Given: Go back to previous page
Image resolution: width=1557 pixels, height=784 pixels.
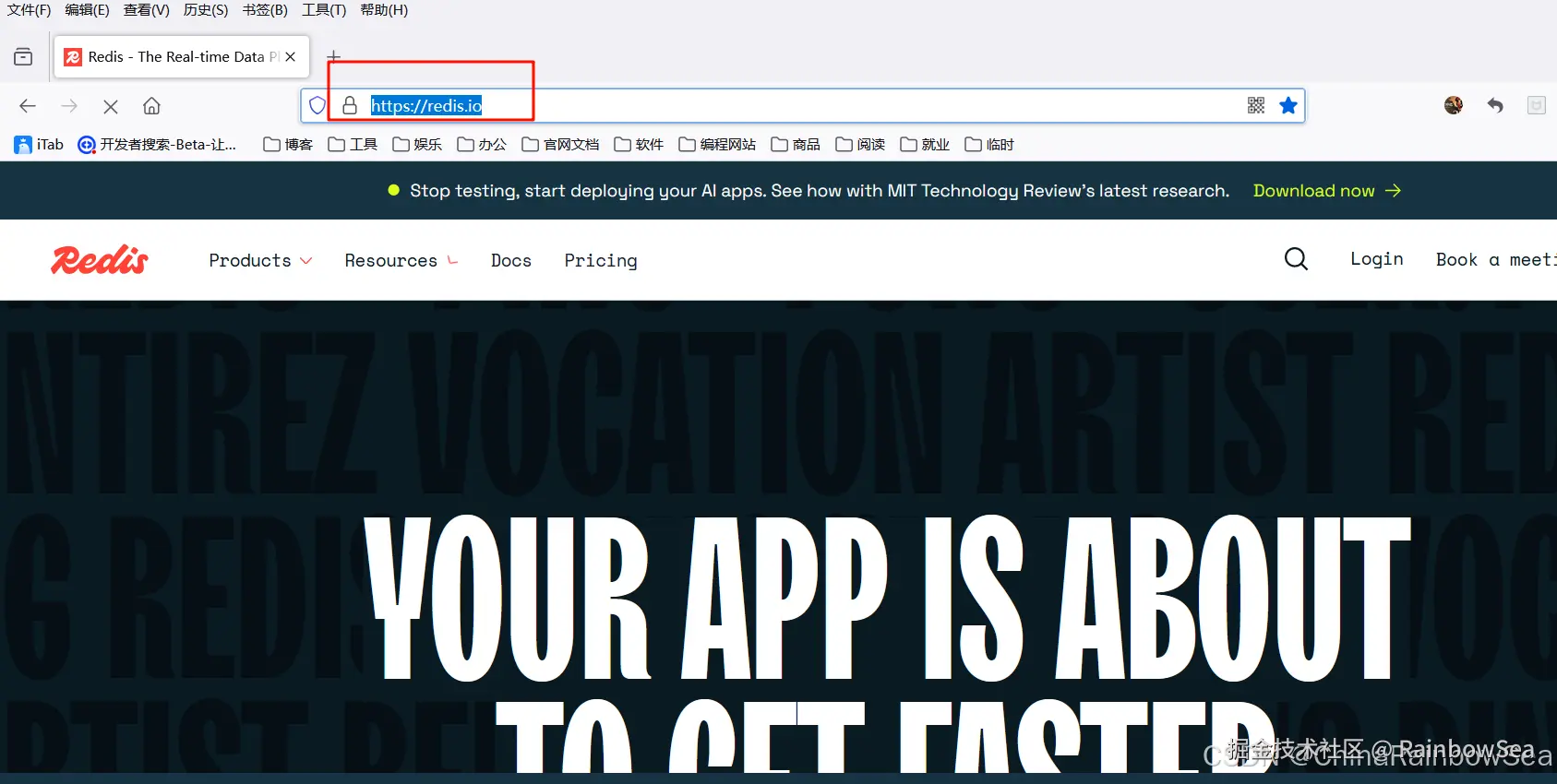Looking at the screenshot, I should pyautogui.click(x=28, y=106).
